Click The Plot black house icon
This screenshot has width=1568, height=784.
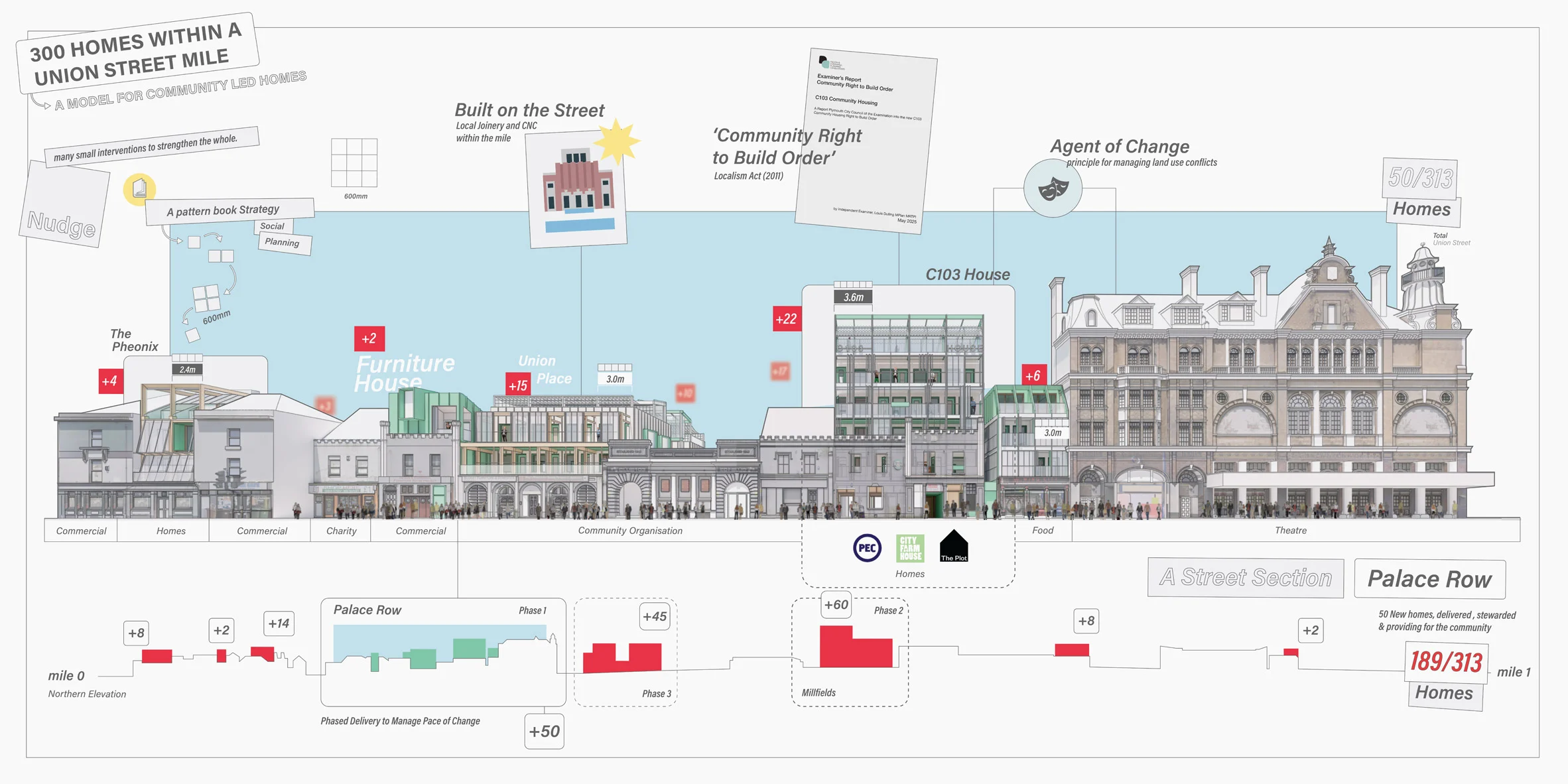(x=953, y=546)
